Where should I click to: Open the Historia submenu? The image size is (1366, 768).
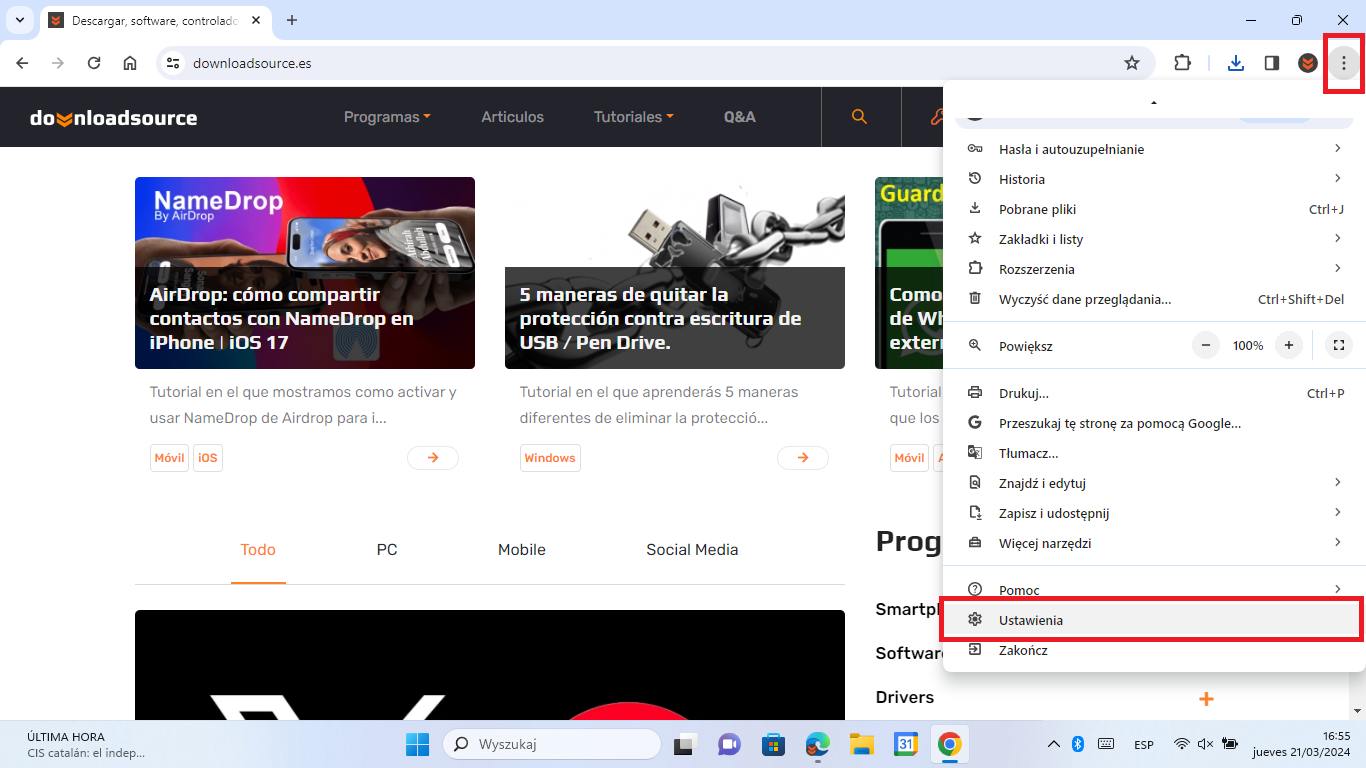click(x=1154, y=179)
